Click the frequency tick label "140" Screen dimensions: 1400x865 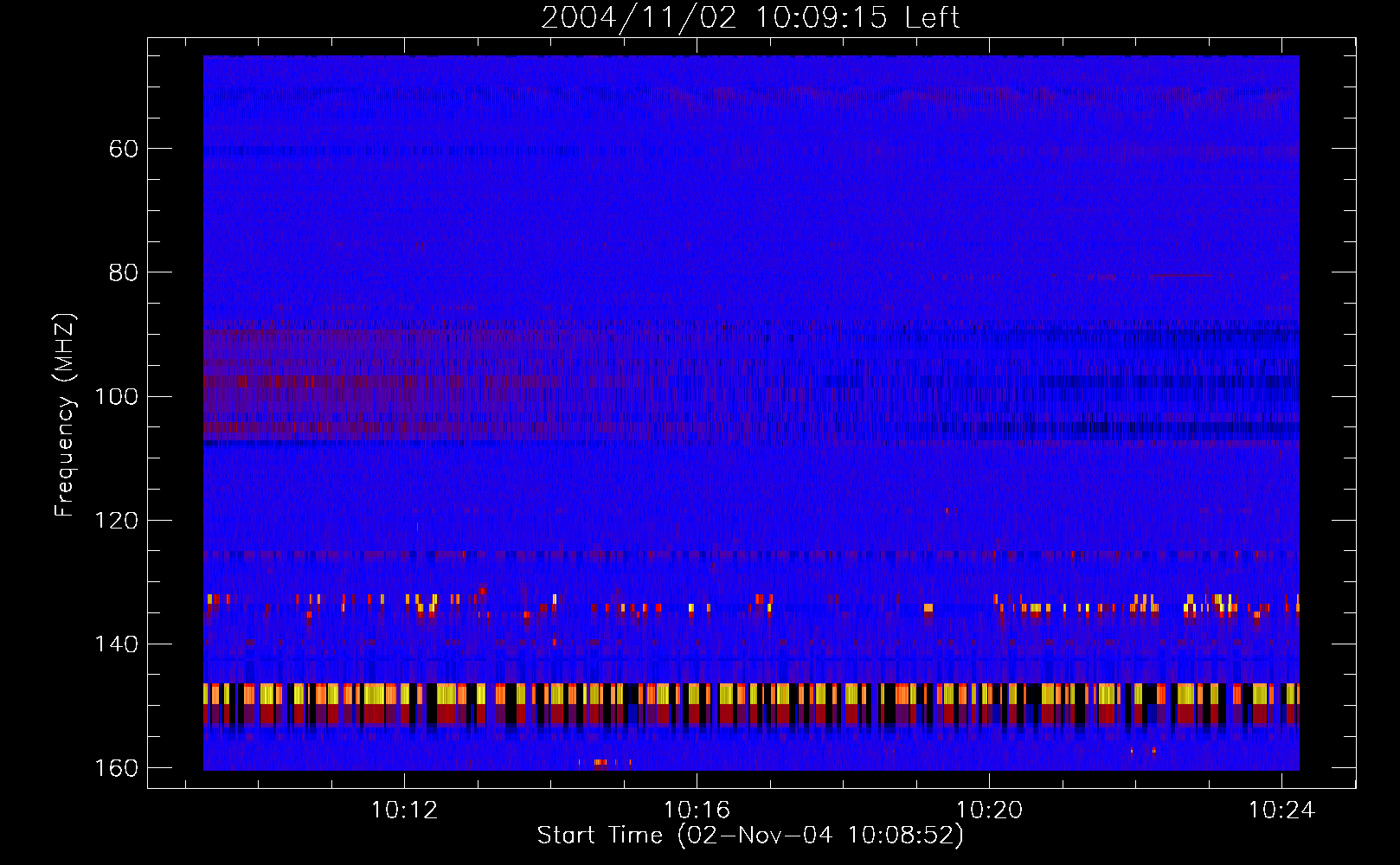(118, 644)
